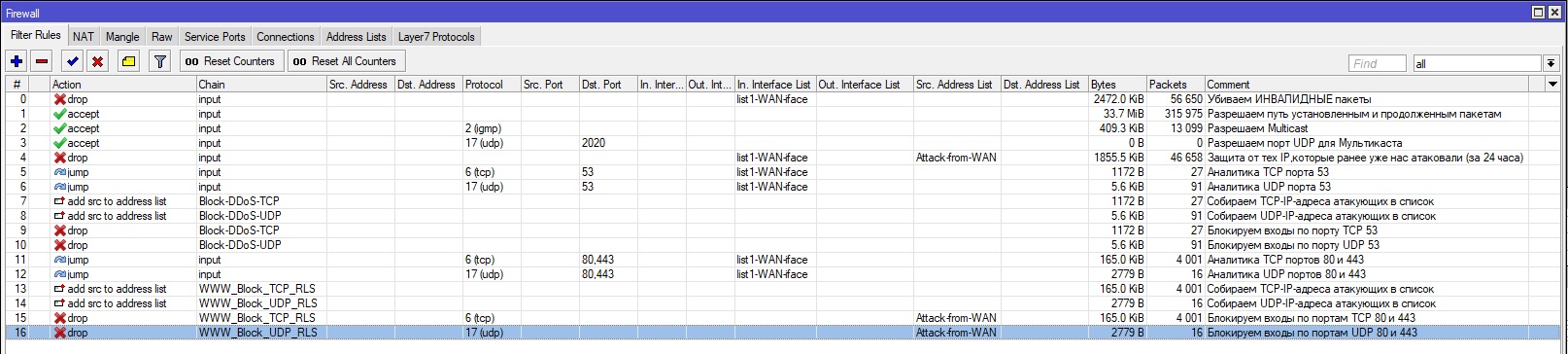Open the Connections tab
1568x354 pixels.
coord(286,37)
